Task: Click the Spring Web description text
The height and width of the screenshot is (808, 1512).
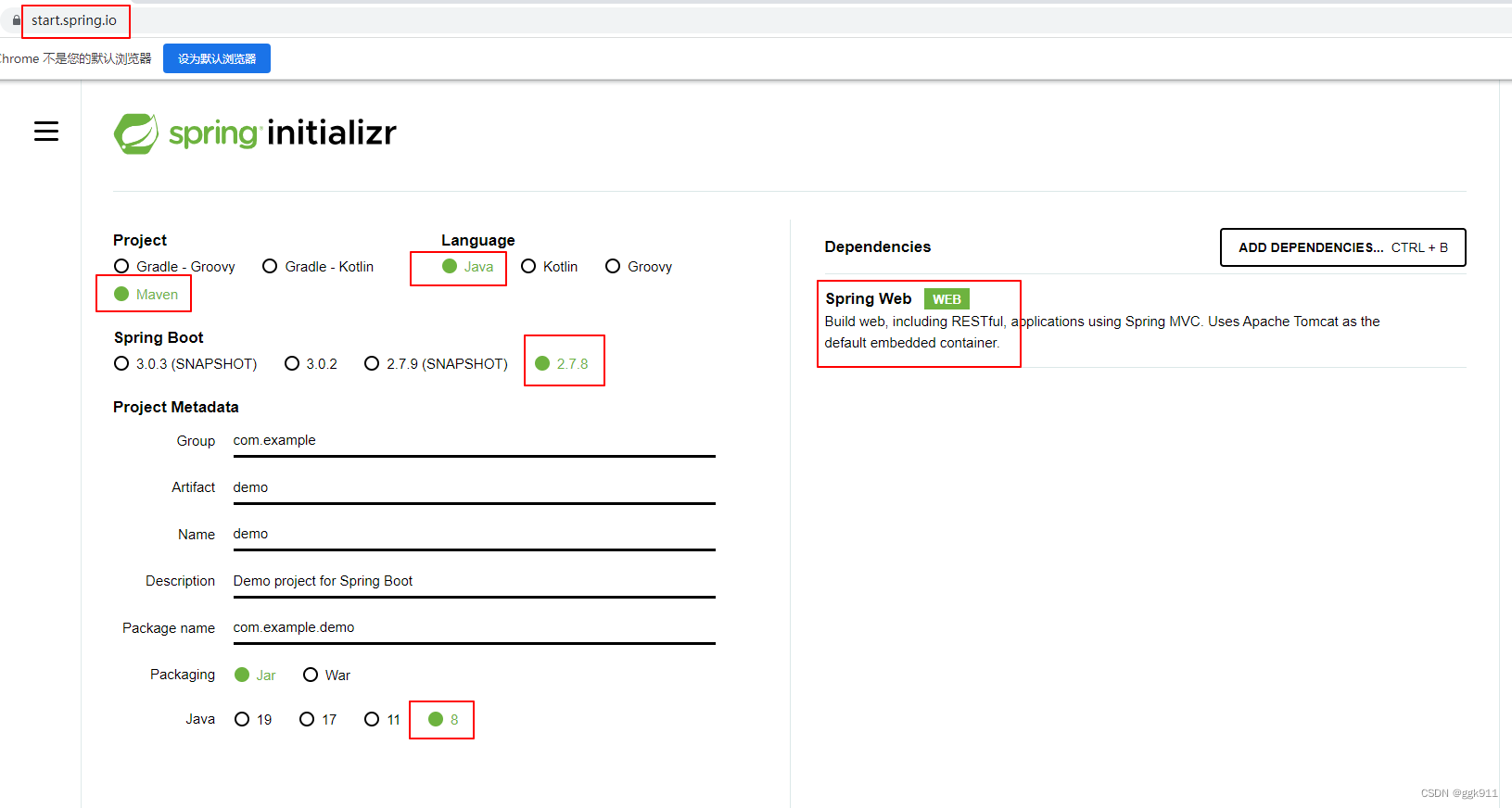Action: (x=1102, y=332)
